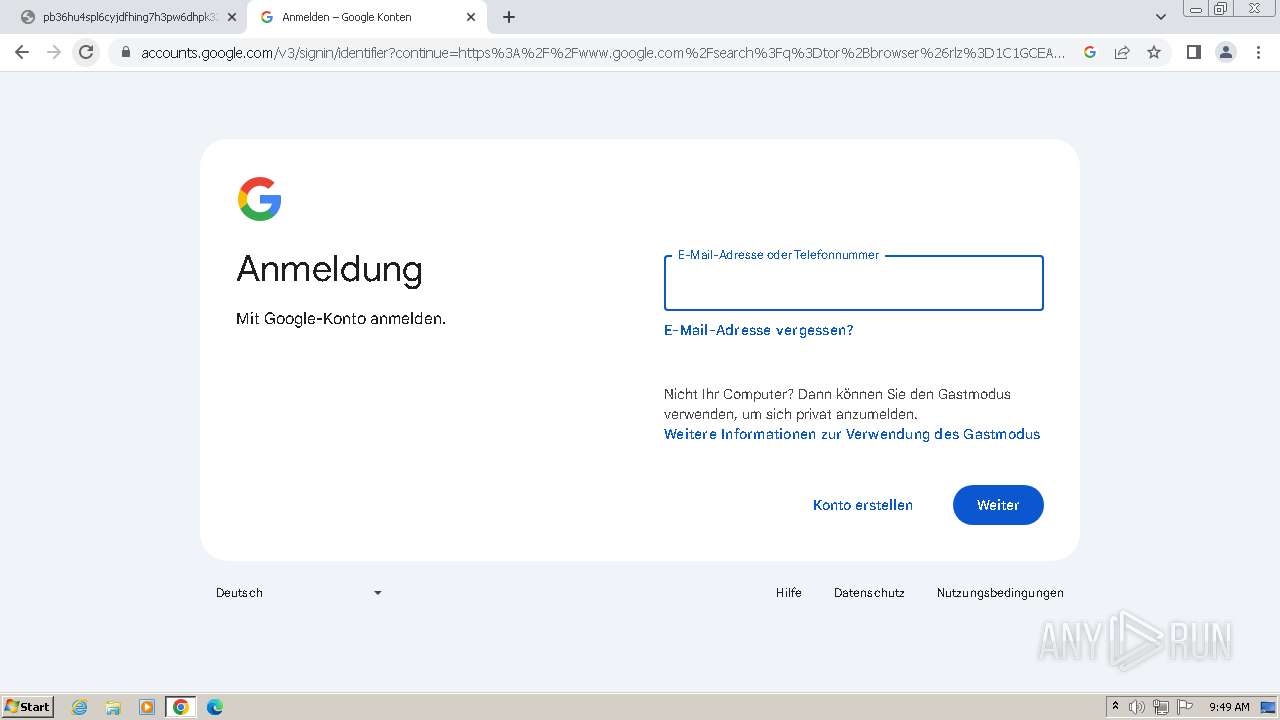The image size is (1280, 720).
Task: Click the 9:49 AM clock
Action: [1229, 707]
